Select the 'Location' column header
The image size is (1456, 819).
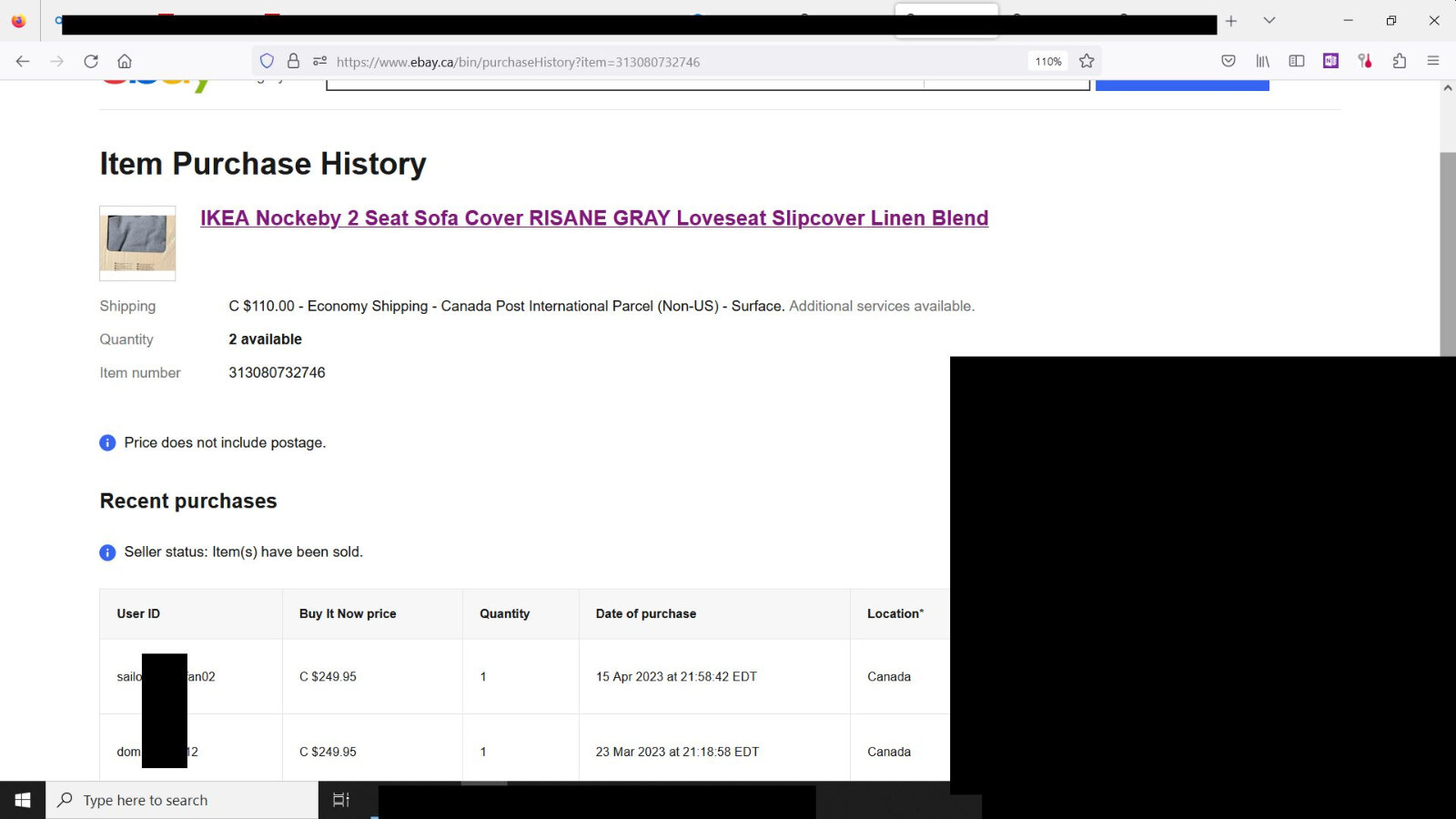coord(895,614)
